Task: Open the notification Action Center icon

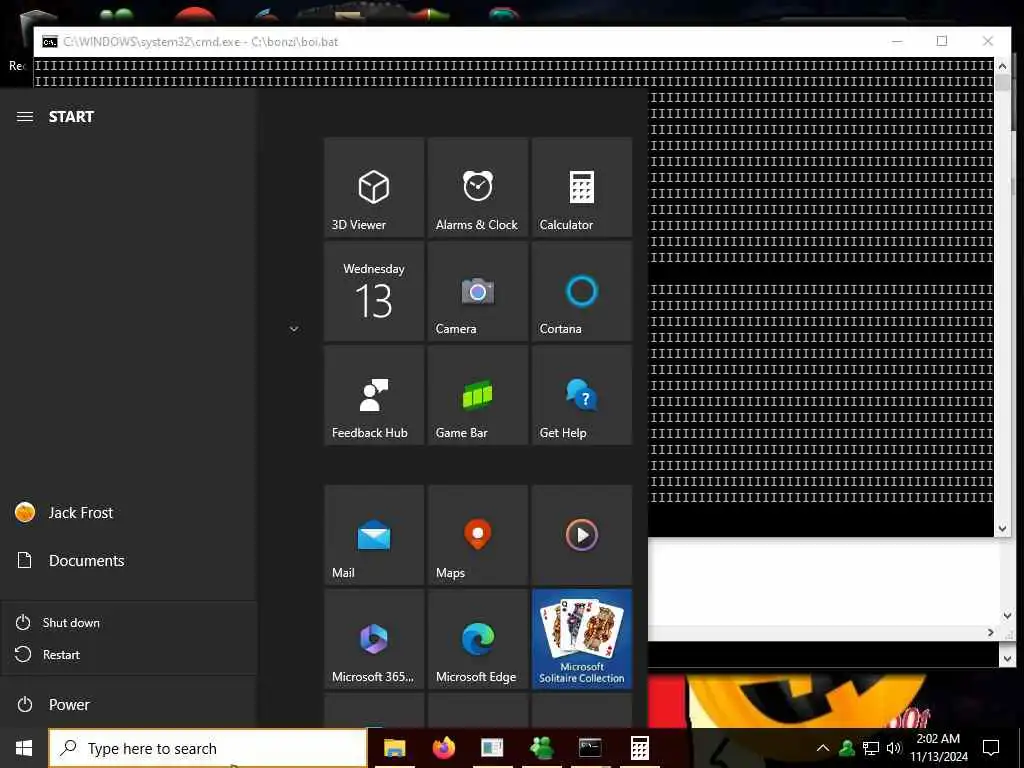Action: point(991,748)
